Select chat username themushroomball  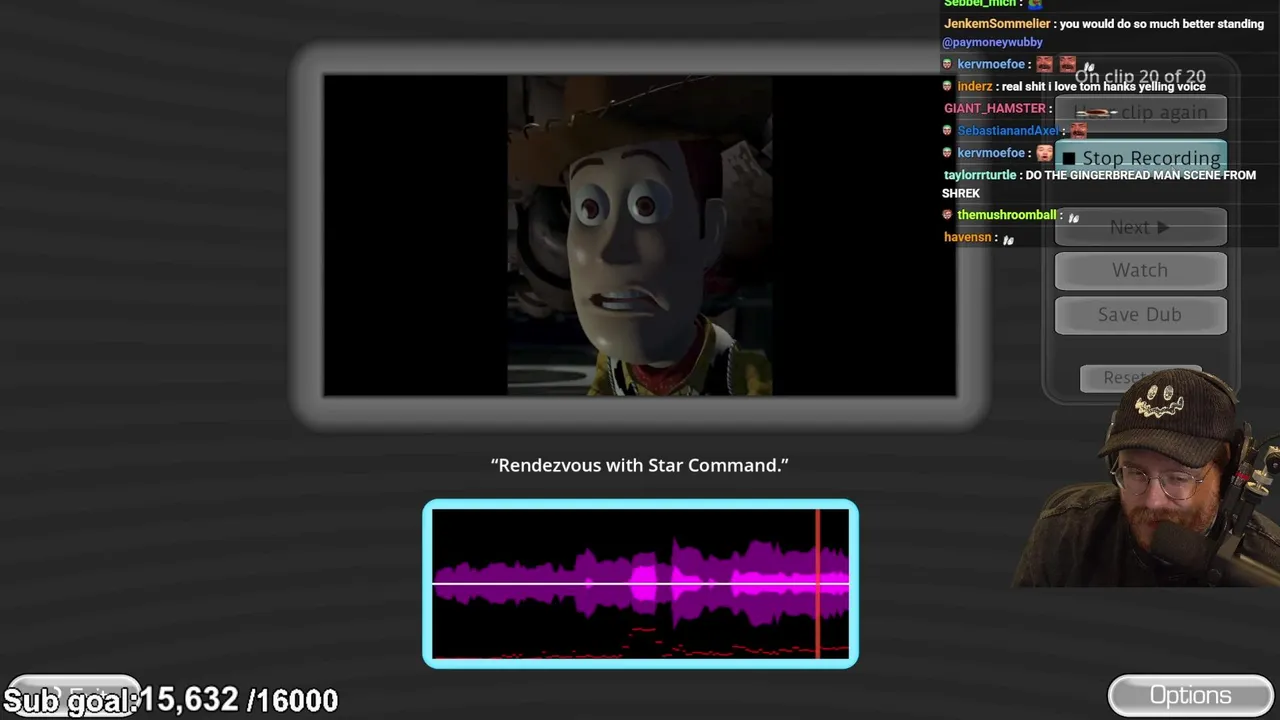(x=1007, y=215)
